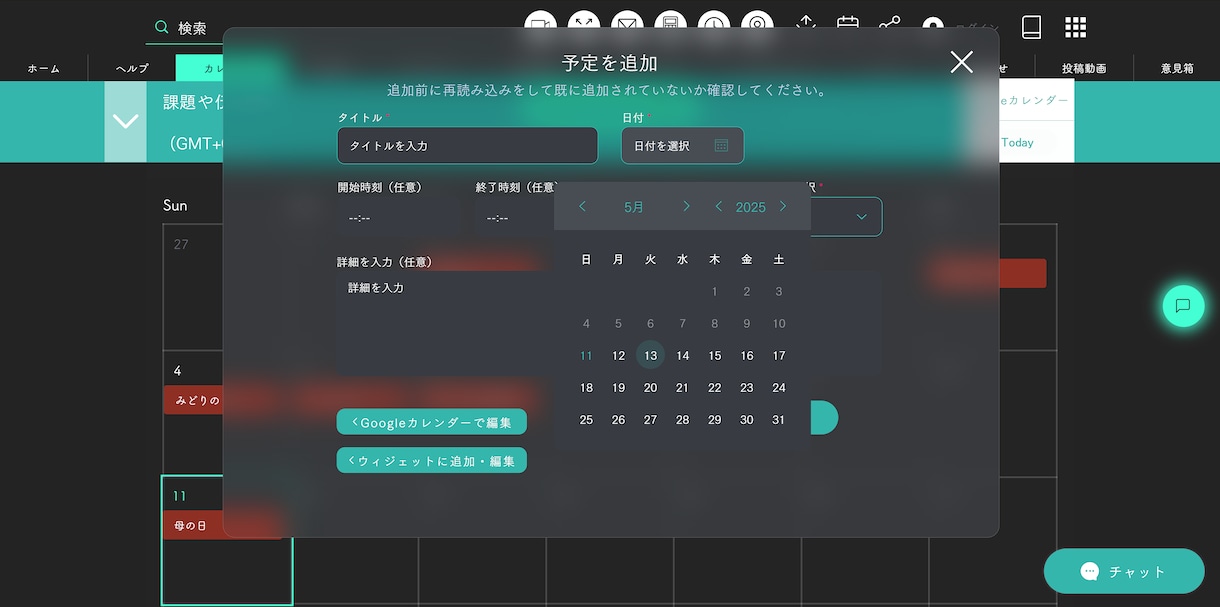Open the mail envelope icon
1220x607 pixels.
click(627, 25)
